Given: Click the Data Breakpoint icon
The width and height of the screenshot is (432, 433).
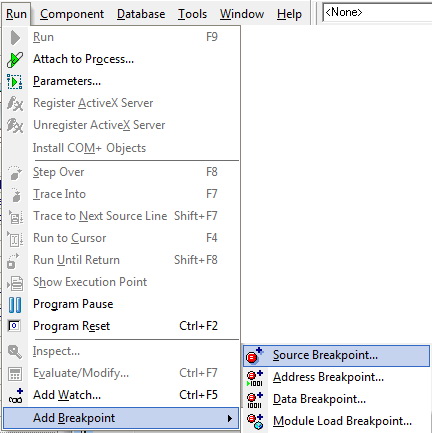Looking at the screenshot, I should (x=255, y=400).
